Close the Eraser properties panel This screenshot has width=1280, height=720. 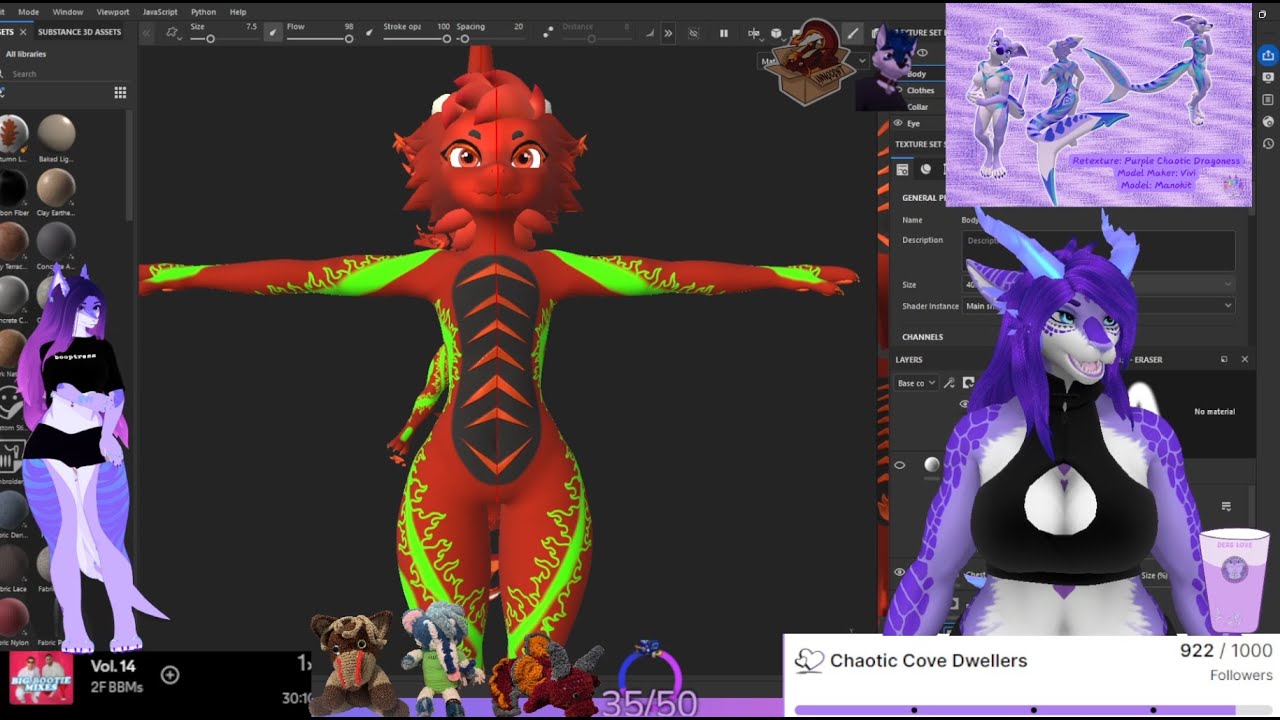(1245, 359)
